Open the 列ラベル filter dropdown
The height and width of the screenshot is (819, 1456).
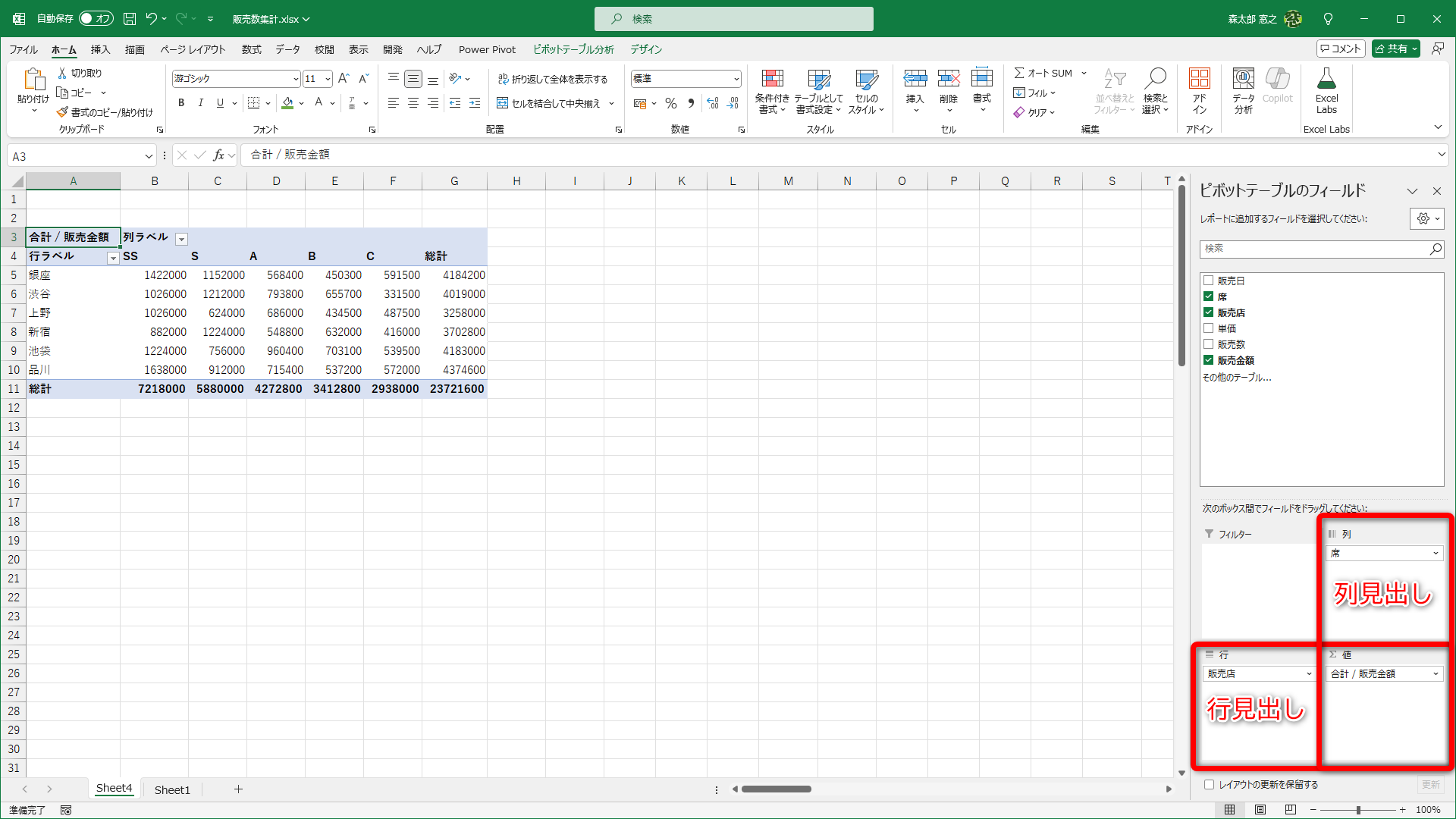(x=181, y=239)
